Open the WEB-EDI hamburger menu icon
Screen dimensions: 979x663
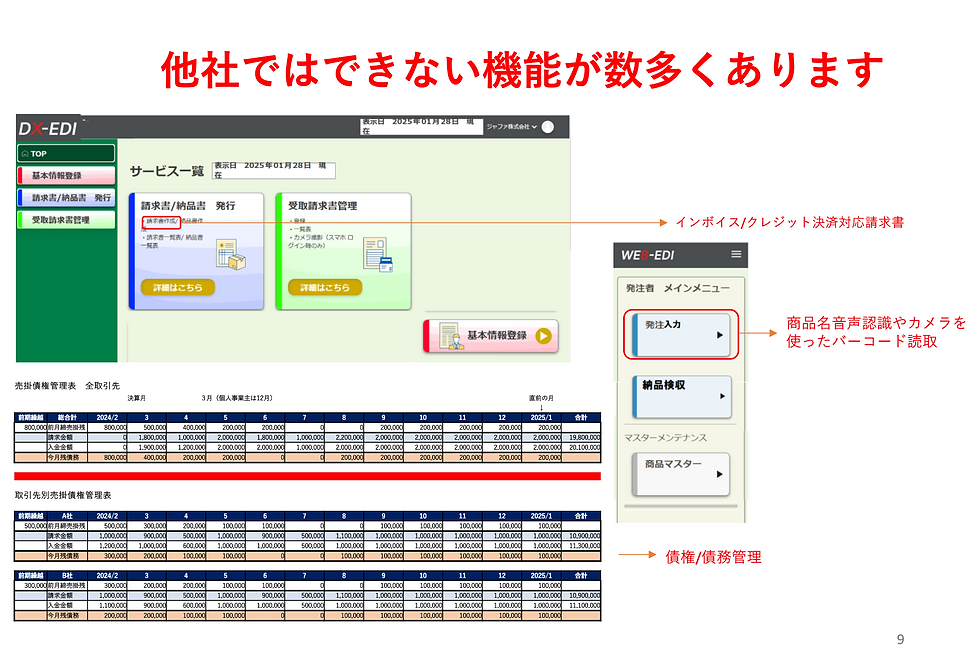[x=736, y=254]
